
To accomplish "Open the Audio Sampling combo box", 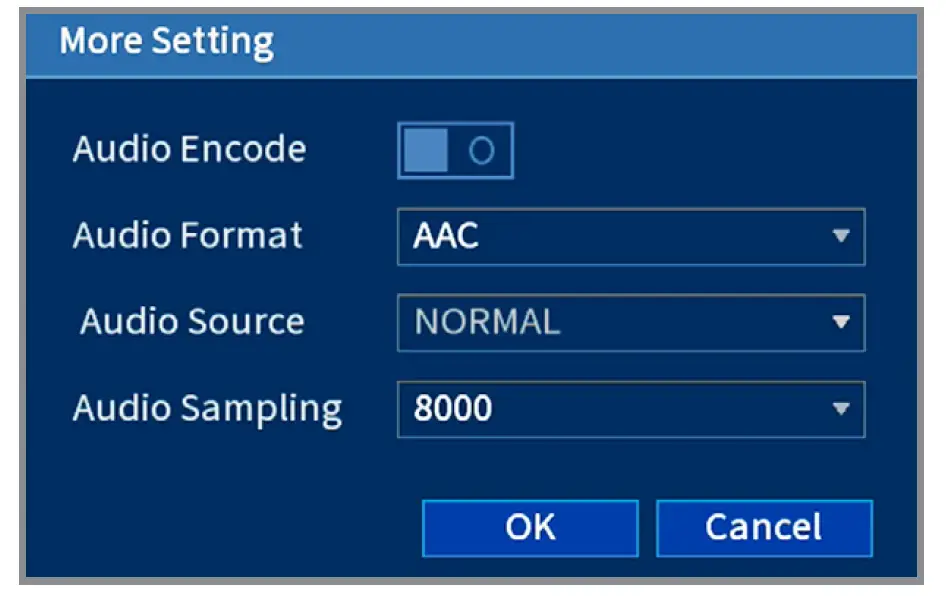I will tap(630, 408).
